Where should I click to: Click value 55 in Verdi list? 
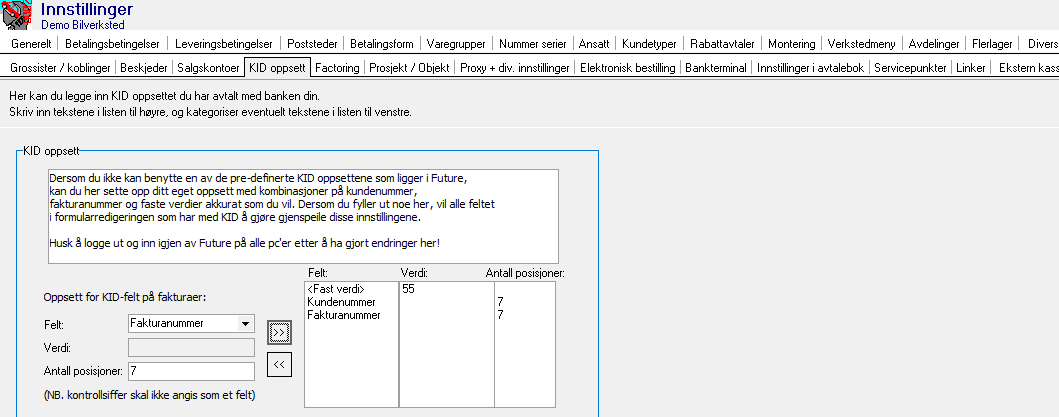click(408, 289)
